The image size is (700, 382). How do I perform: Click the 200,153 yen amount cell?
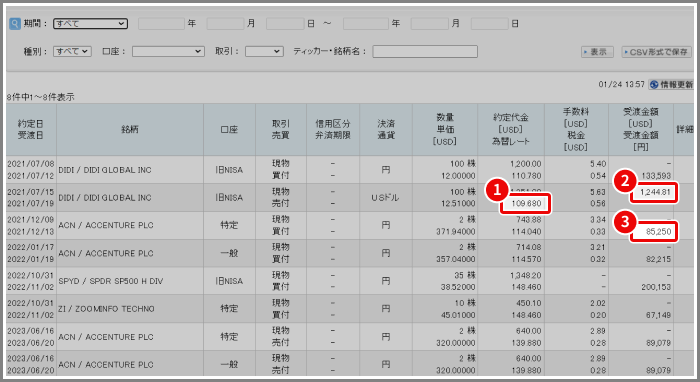point(656,287)
